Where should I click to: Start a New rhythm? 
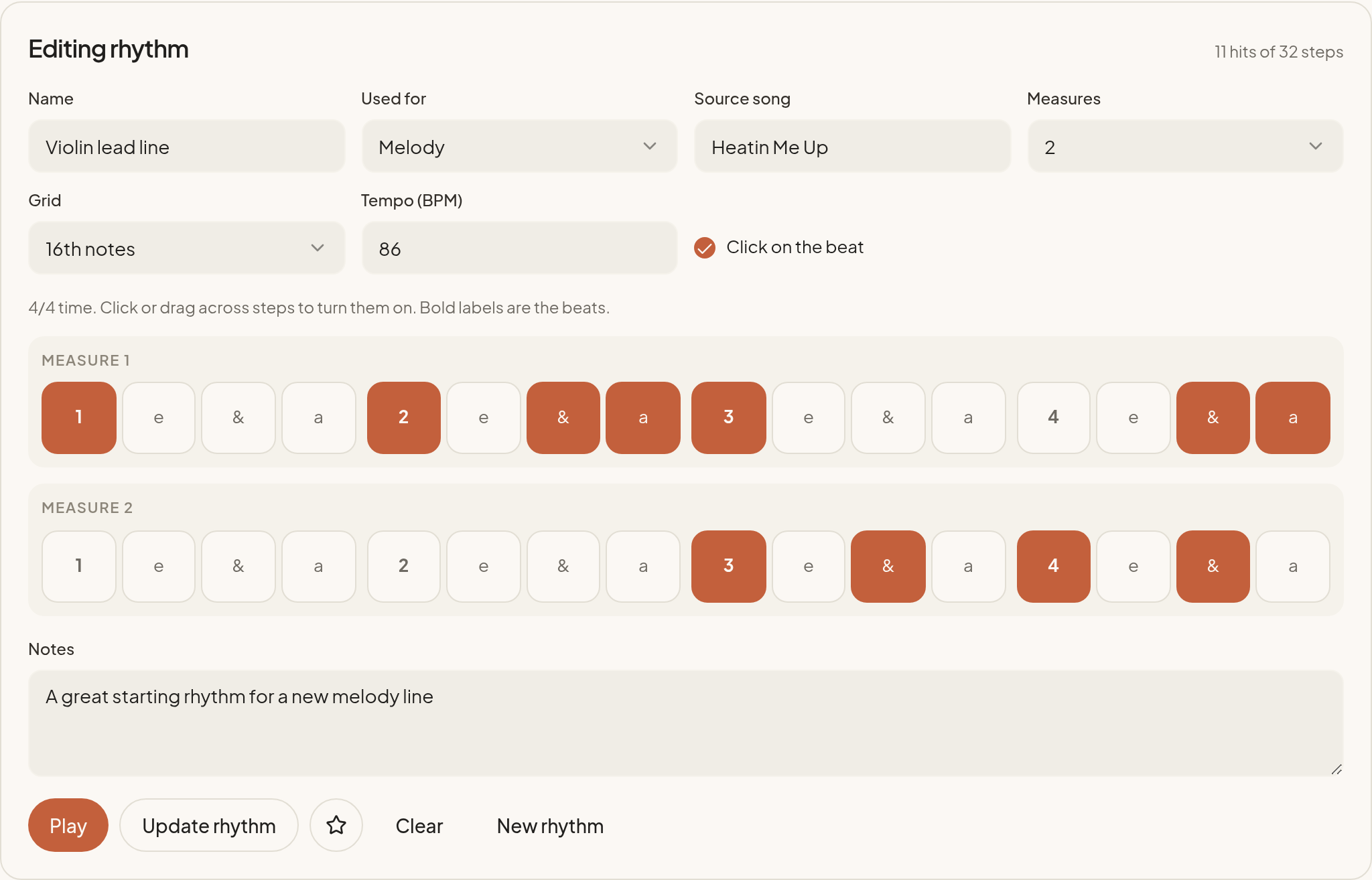point(550,826)
